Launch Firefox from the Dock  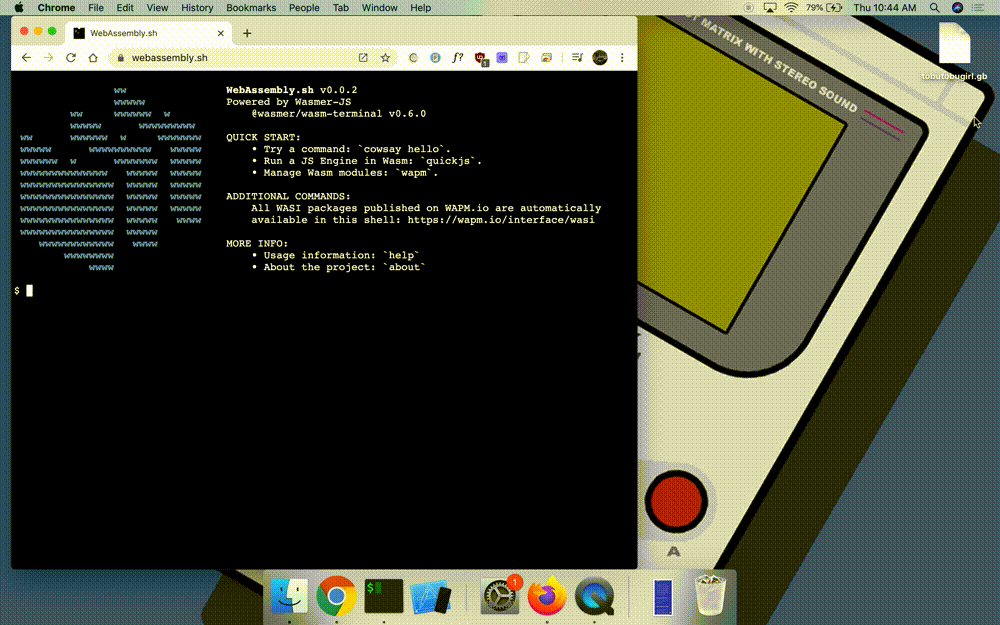click(x=547, y=596)
